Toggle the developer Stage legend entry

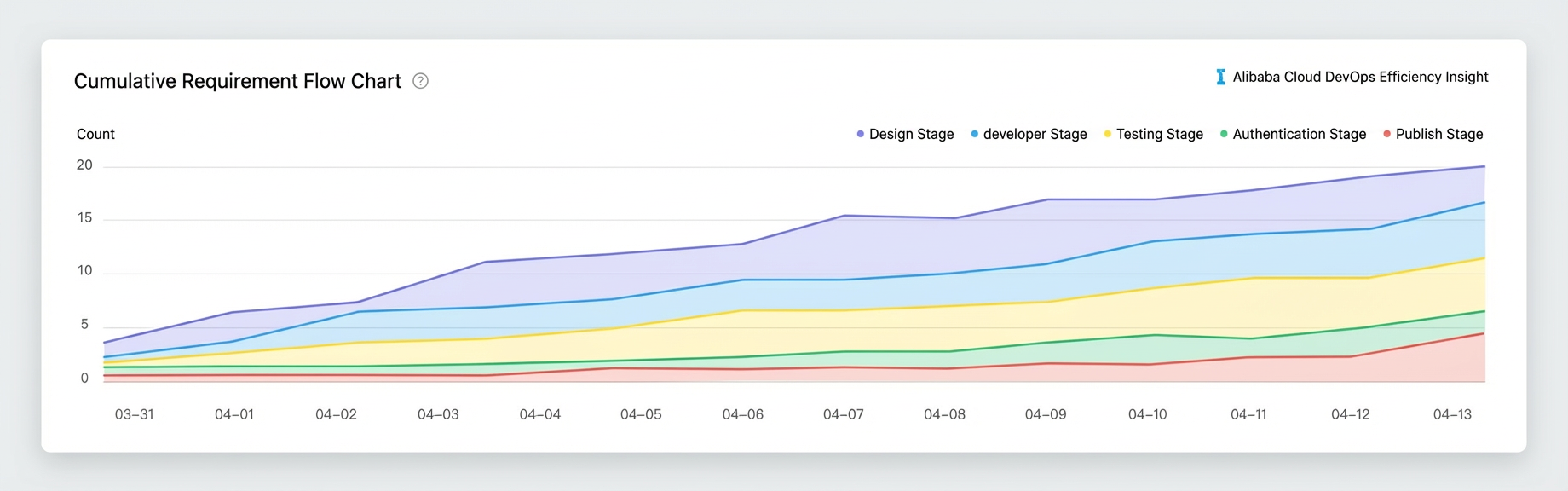[1029, 134]
